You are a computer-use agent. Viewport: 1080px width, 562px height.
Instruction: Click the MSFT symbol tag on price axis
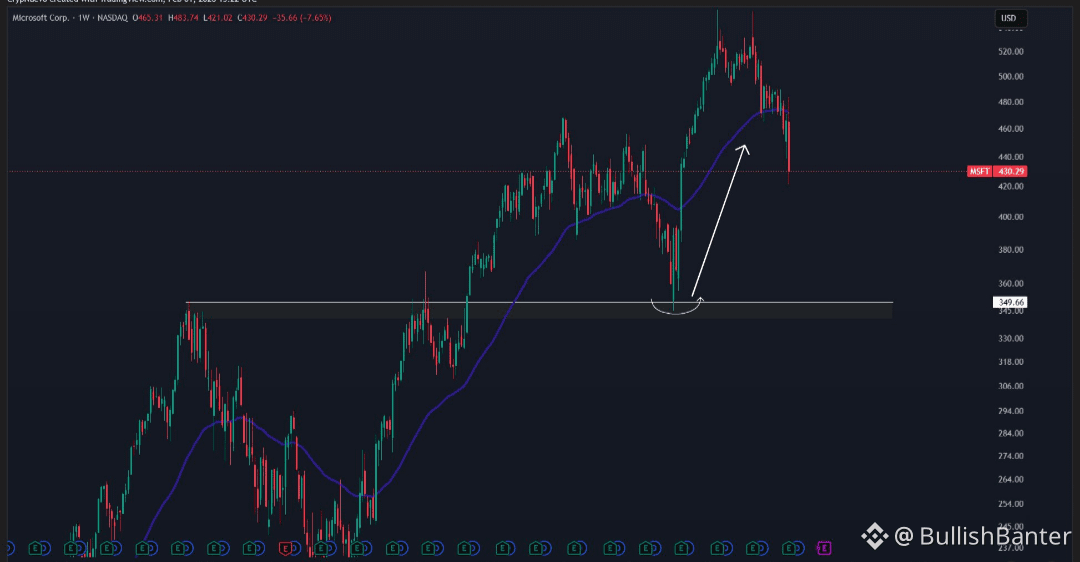coord(979,171)
